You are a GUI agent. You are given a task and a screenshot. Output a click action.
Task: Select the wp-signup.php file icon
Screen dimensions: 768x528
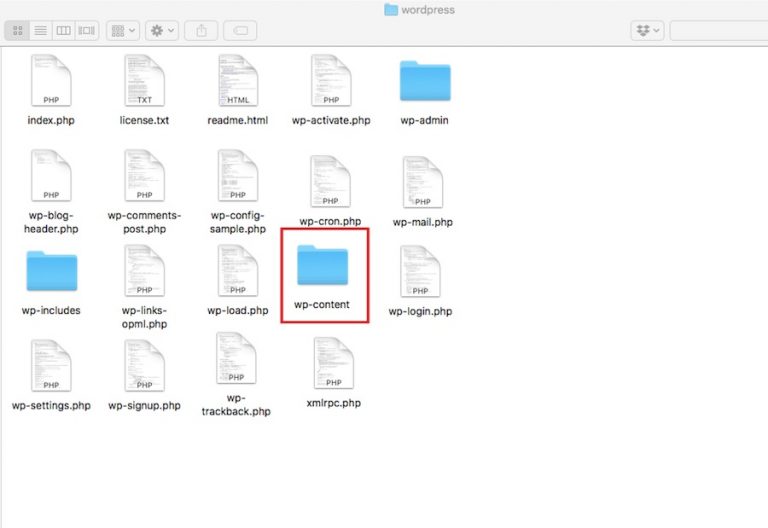[144, 365]
